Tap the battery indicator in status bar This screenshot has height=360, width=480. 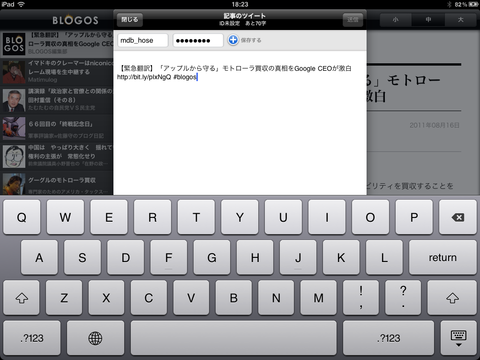pyautogui.click(x=473, y=4)
